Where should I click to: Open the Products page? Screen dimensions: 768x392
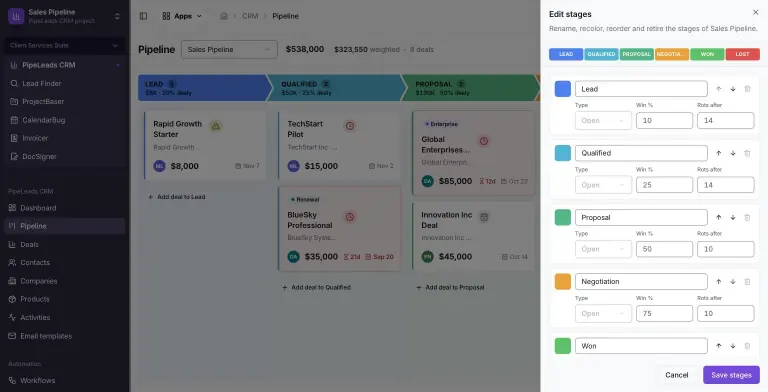coord(64,299)
